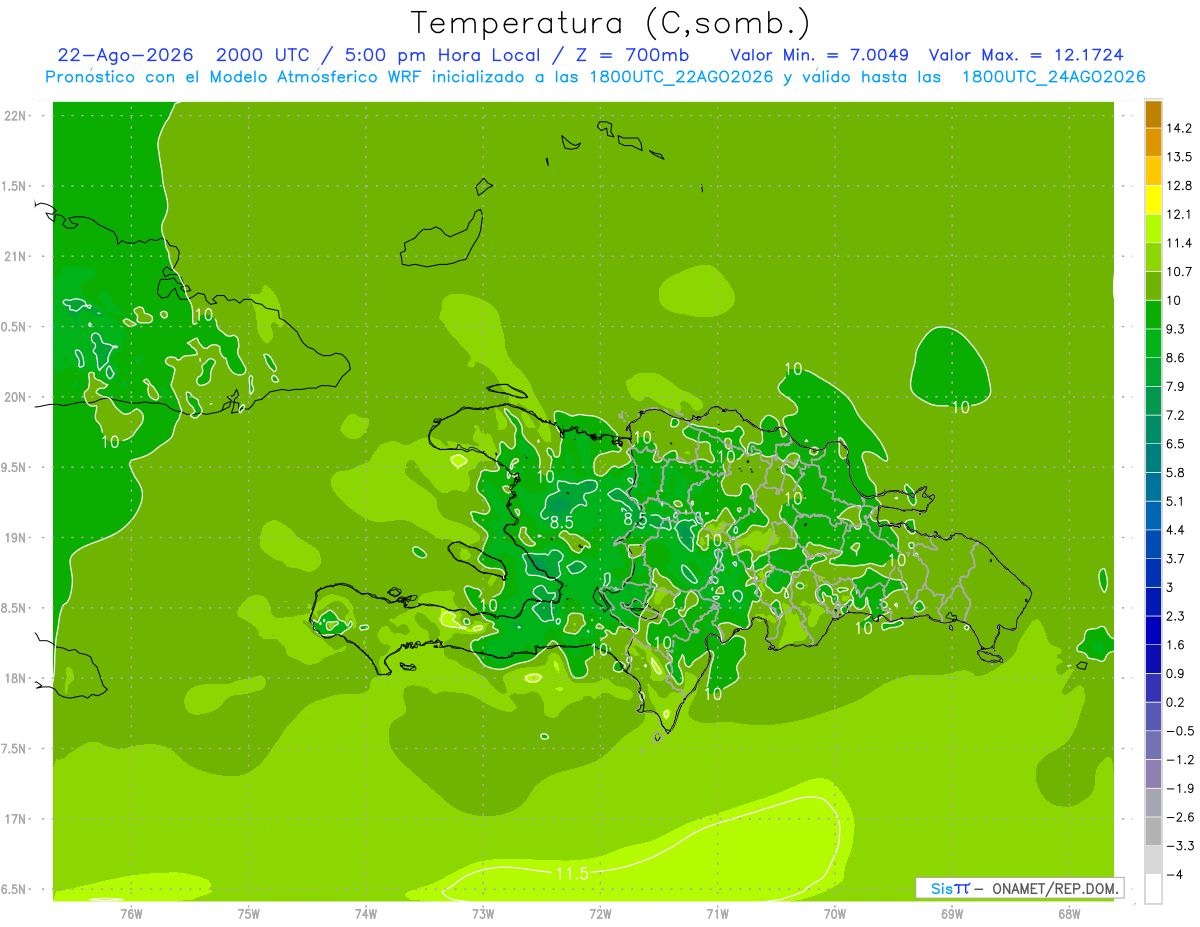The image size is (1200, 927).
Task: Click the '2000 UTC' time label
Action: point(264,55)
